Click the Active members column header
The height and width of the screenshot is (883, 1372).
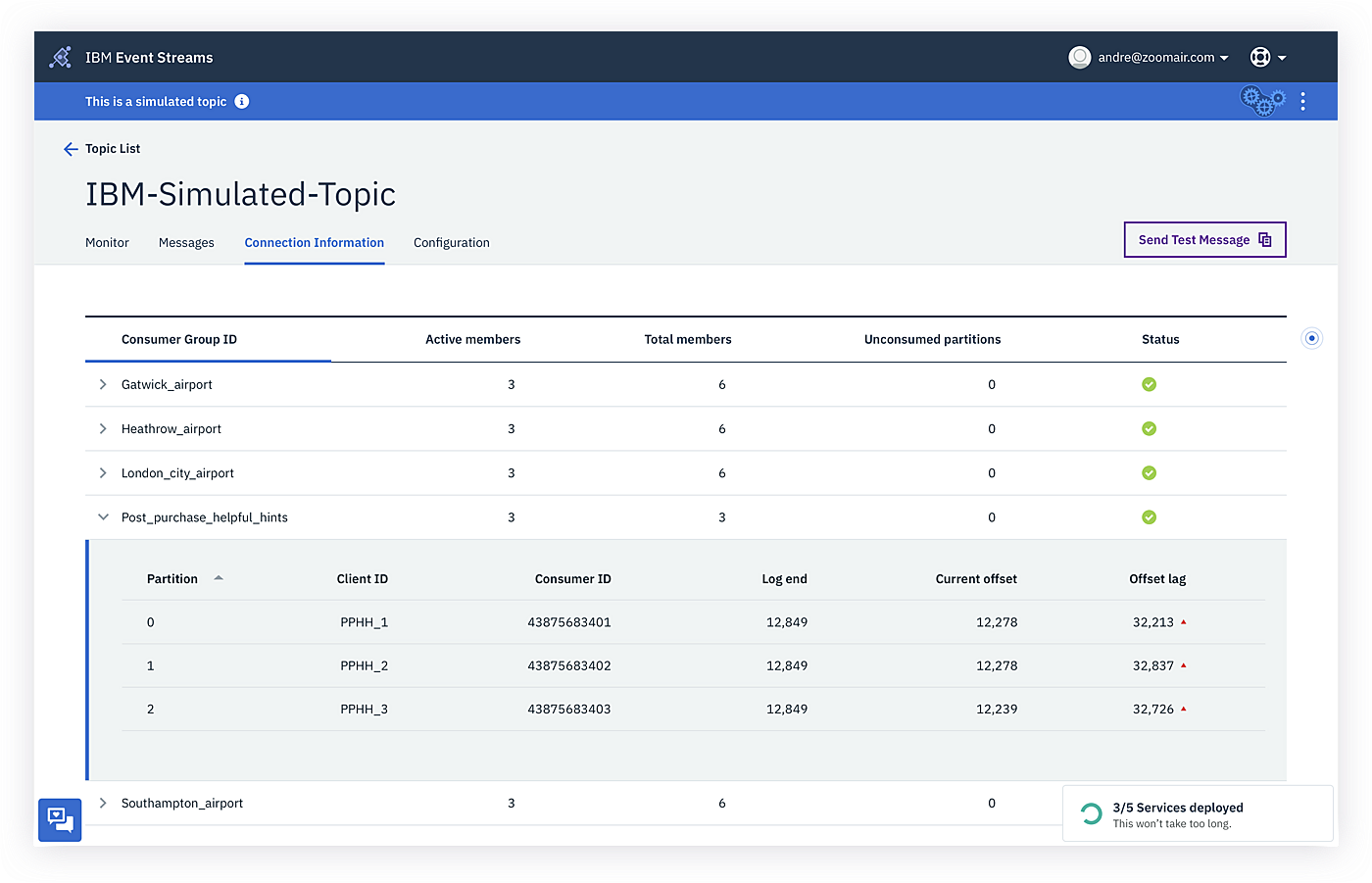(473, 339)
